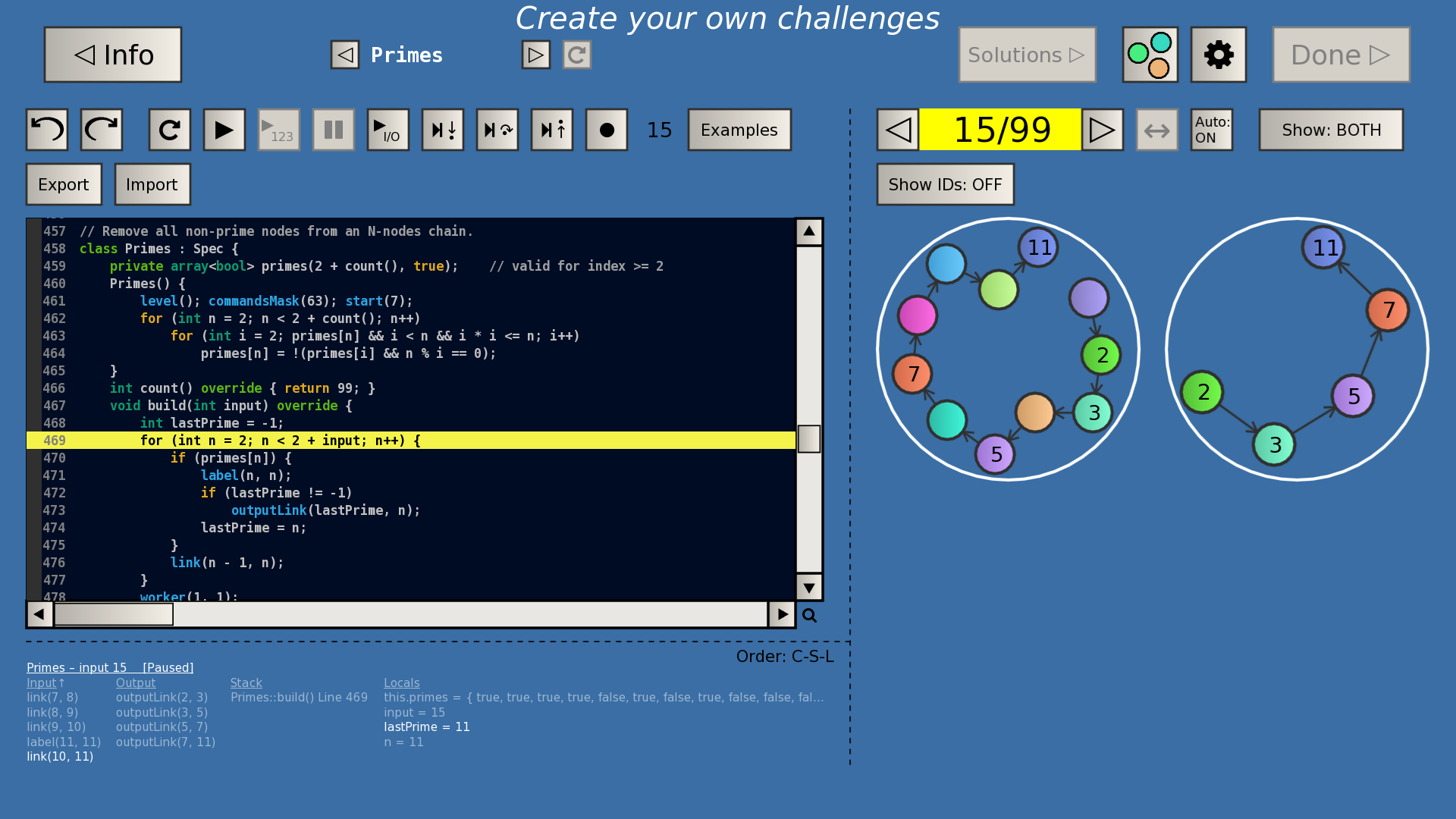This screenshot has height=819, width=1456.
Task: Click the pale green unlabeled node in left graph
Action: click(x=999, y=290)
